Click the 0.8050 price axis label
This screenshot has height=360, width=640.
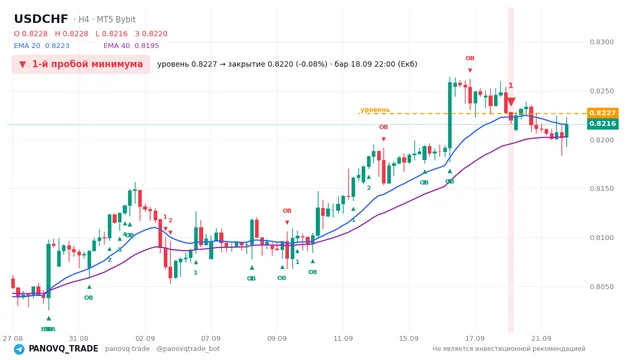tap(602, 287)
